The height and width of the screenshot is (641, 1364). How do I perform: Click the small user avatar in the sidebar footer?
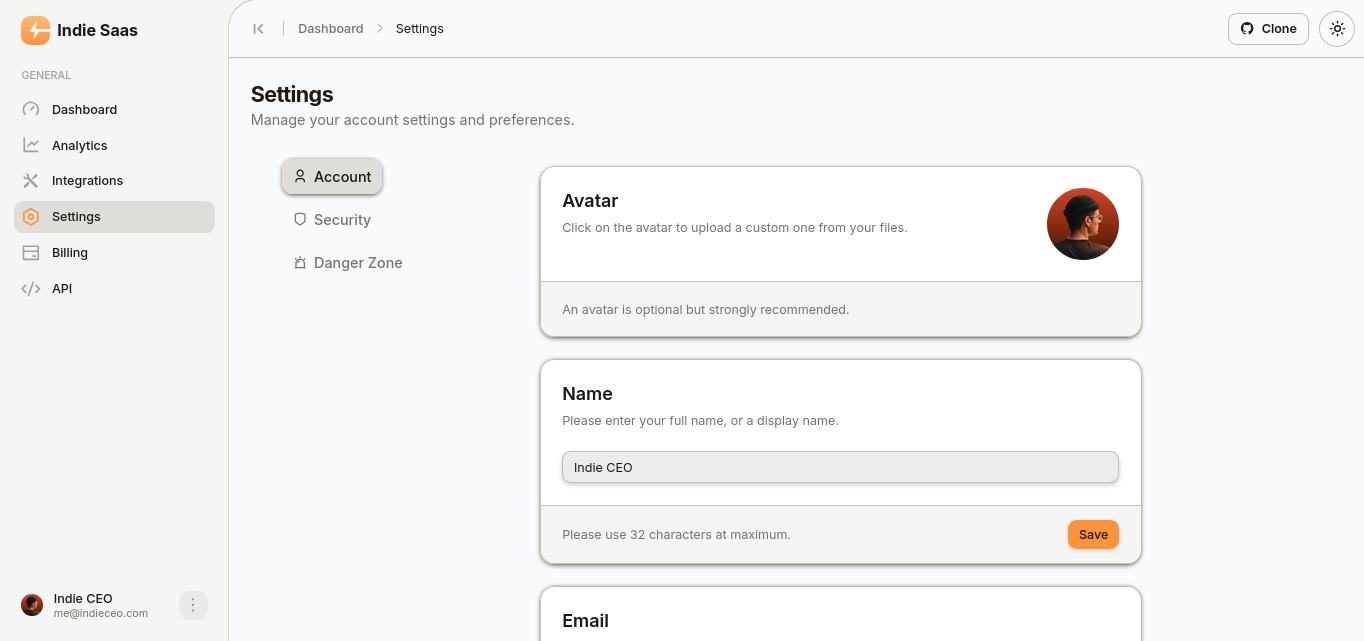coord(32,605)
